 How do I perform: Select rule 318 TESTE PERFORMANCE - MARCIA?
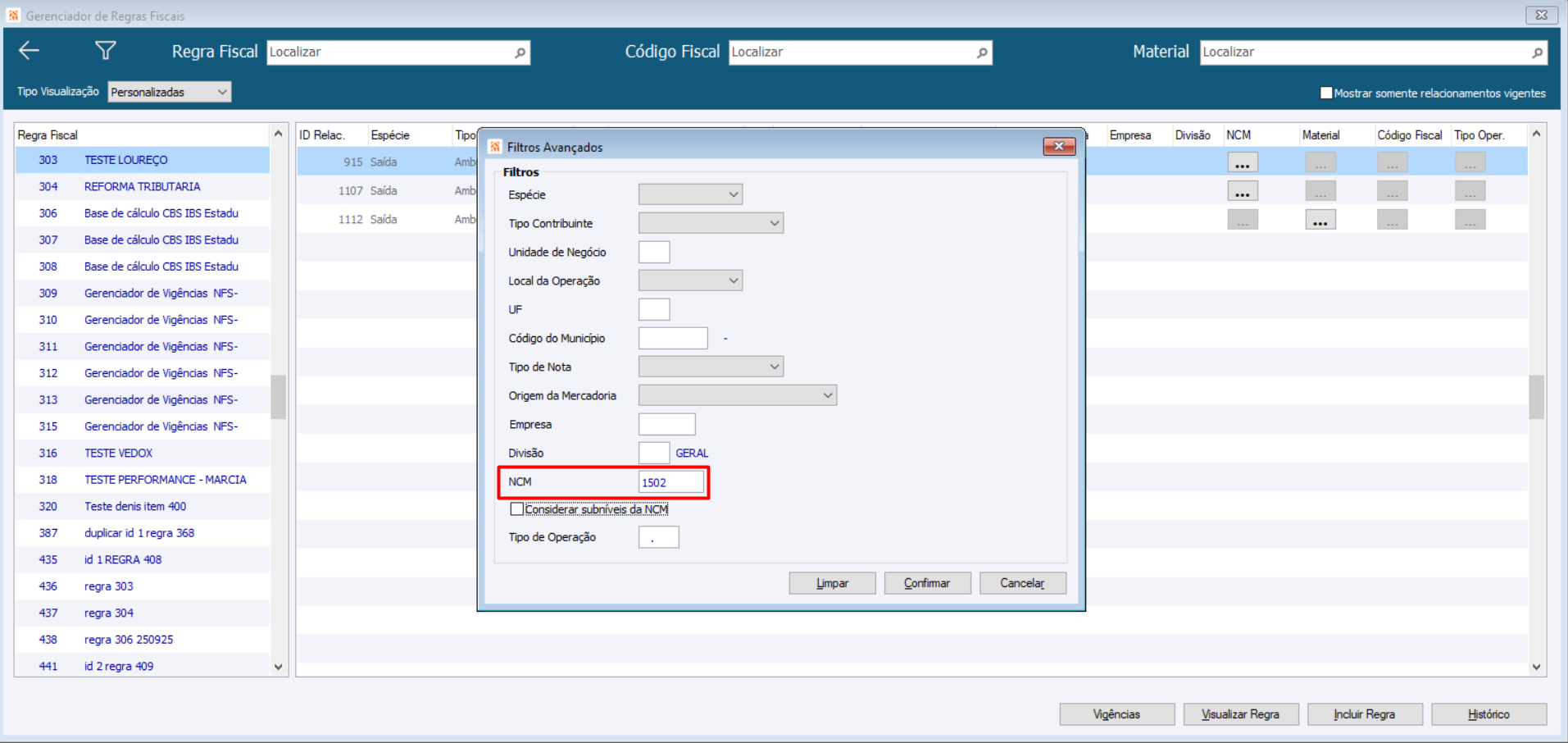click(x=143, y=480)
